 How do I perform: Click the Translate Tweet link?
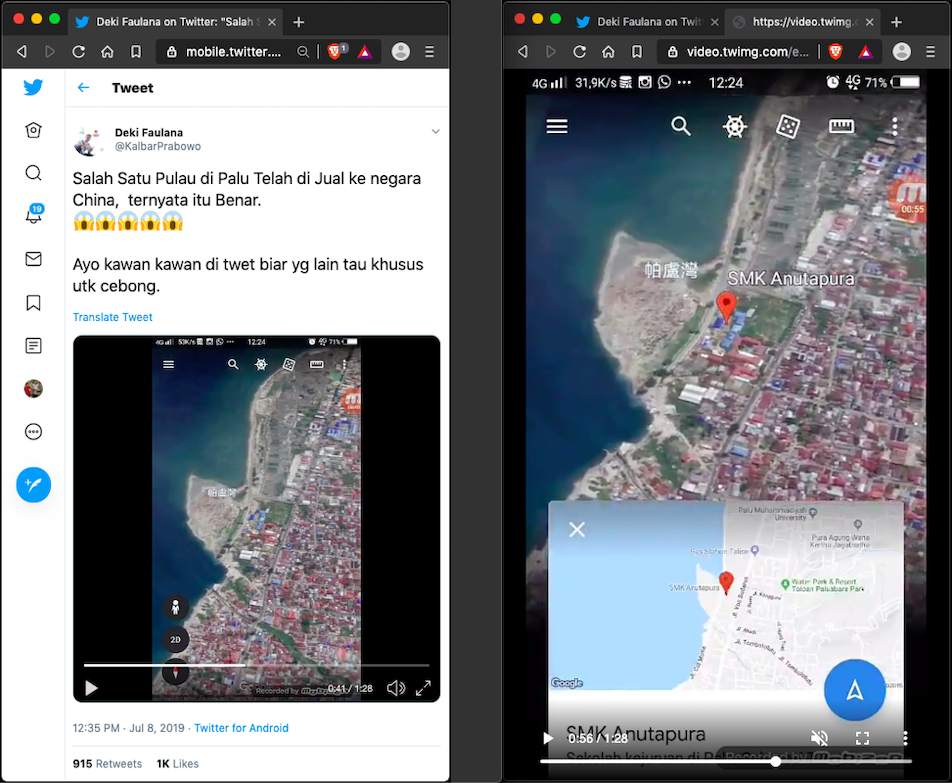(x=112, y=317)
